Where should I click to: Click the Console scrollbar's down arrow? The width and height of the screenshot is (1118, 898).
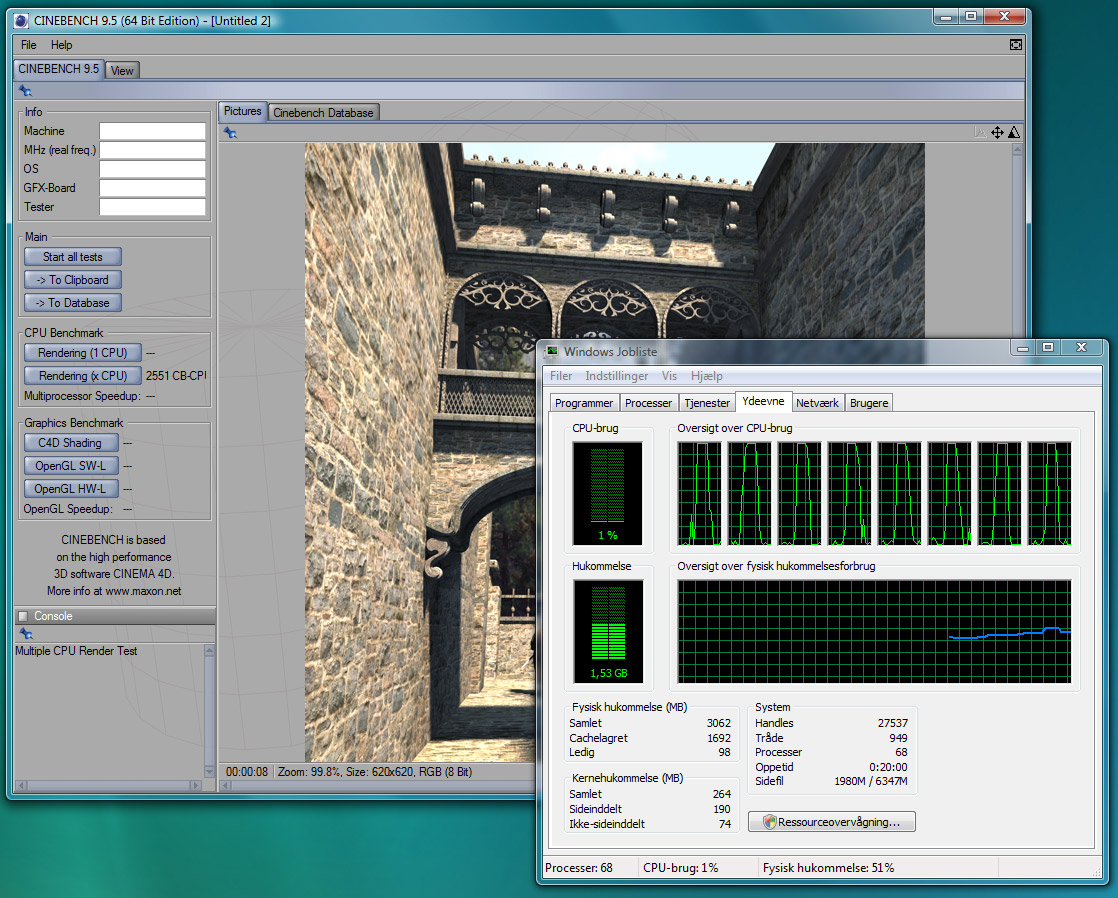(x=209, y=773)
